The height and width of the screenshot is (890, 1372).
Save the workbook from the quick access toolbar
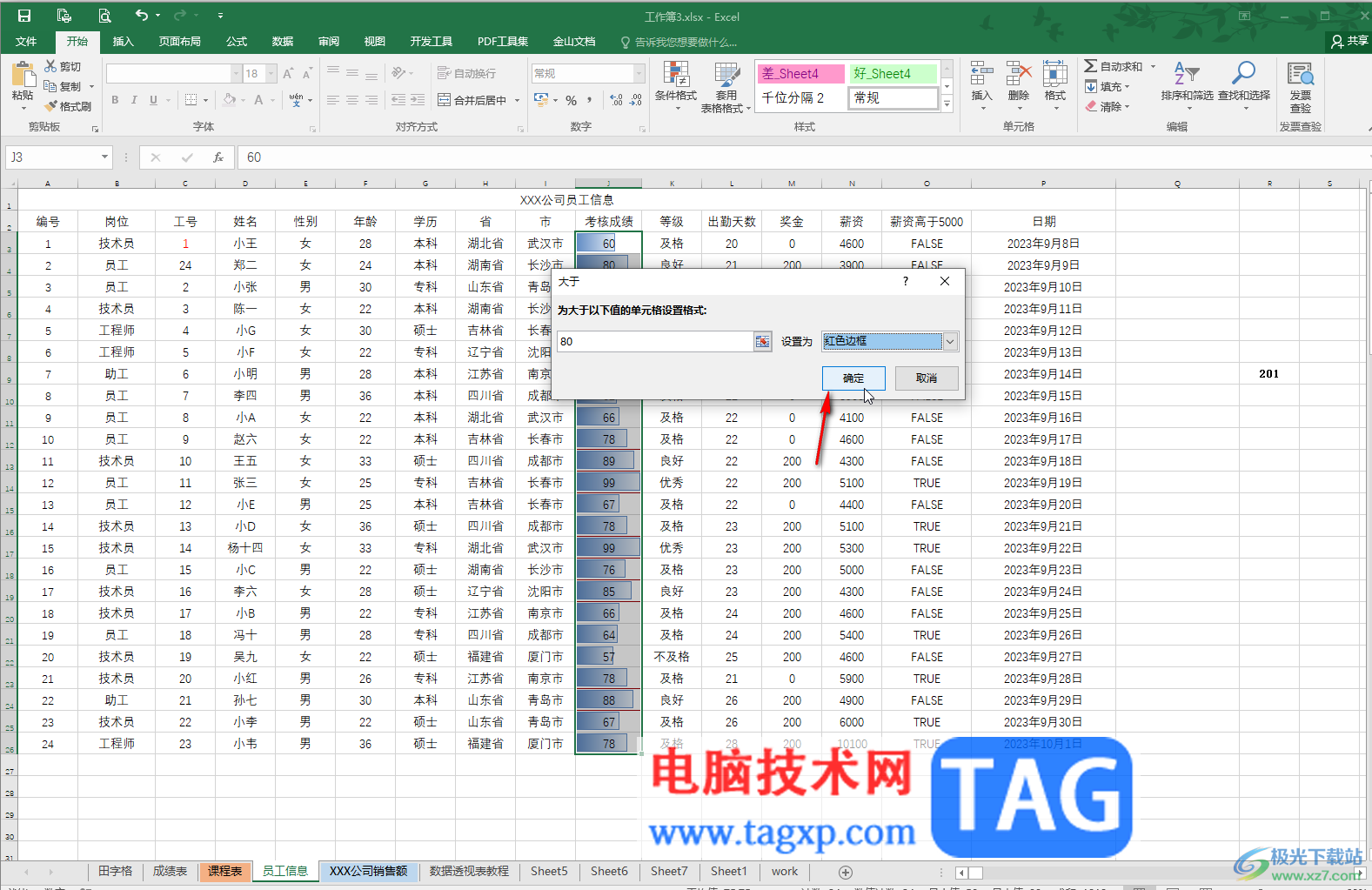pyautogui.click(x=24, y=16)
